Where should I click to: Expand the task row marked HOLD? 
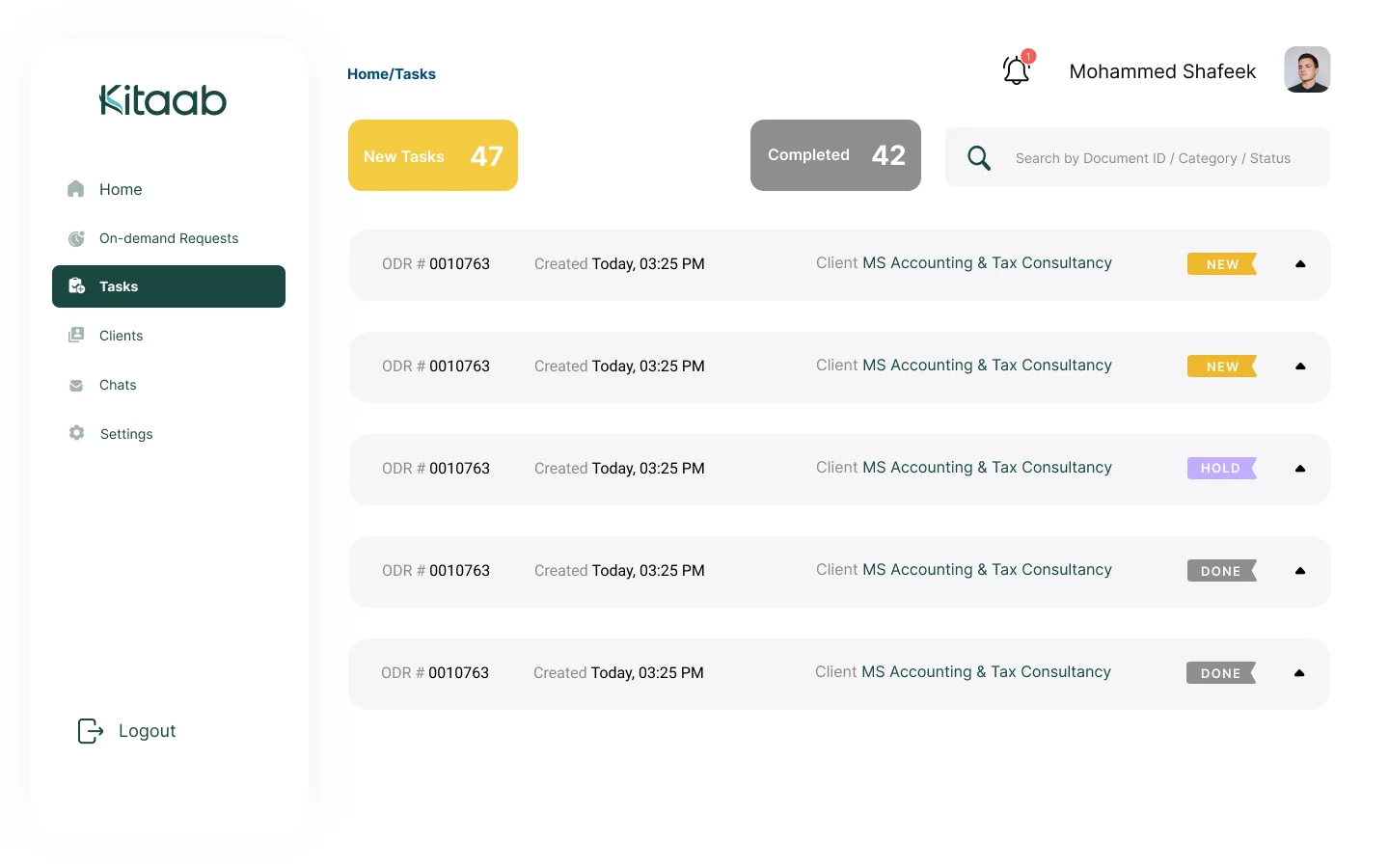pos(1300,469)
